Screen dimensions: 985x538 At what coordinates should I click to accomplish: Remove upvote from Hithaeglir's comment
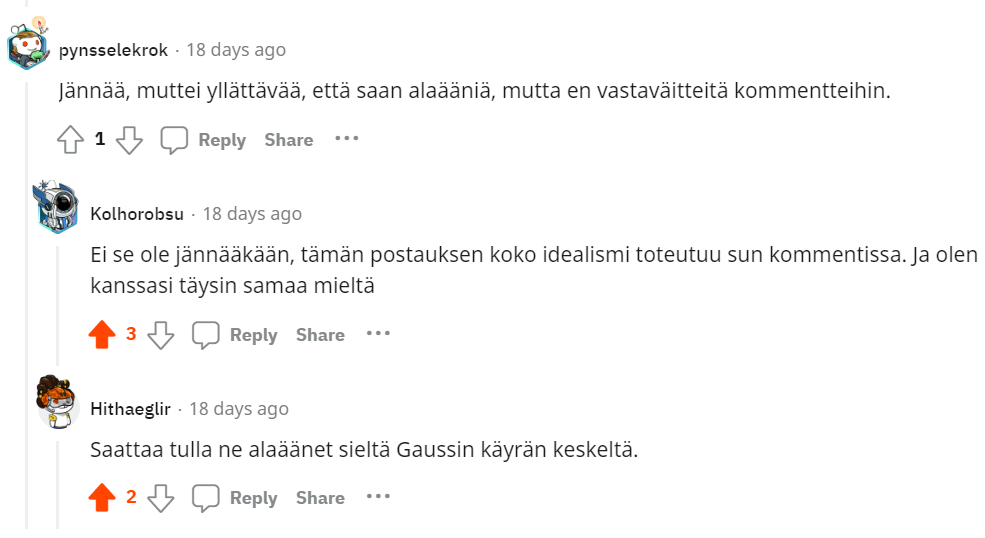pyautogui.click(x=102, y=498)
